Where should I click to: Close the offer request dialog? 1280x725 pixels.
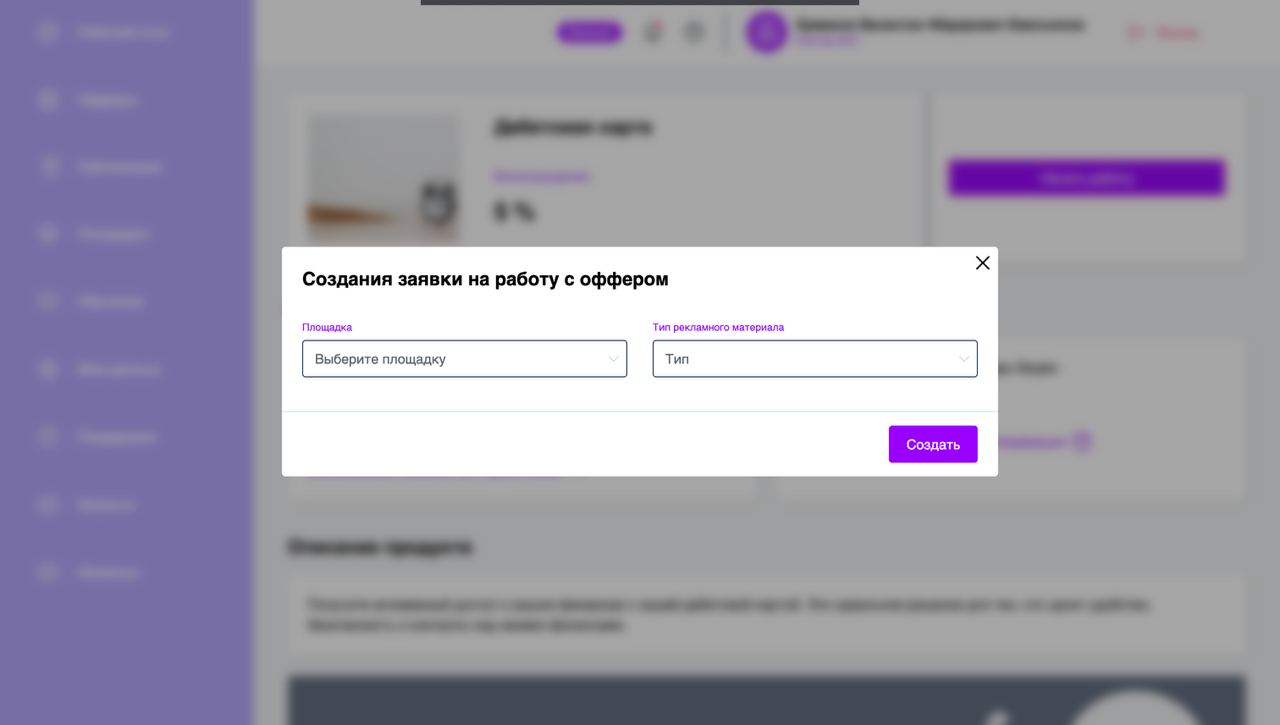[x=982, y=263]
